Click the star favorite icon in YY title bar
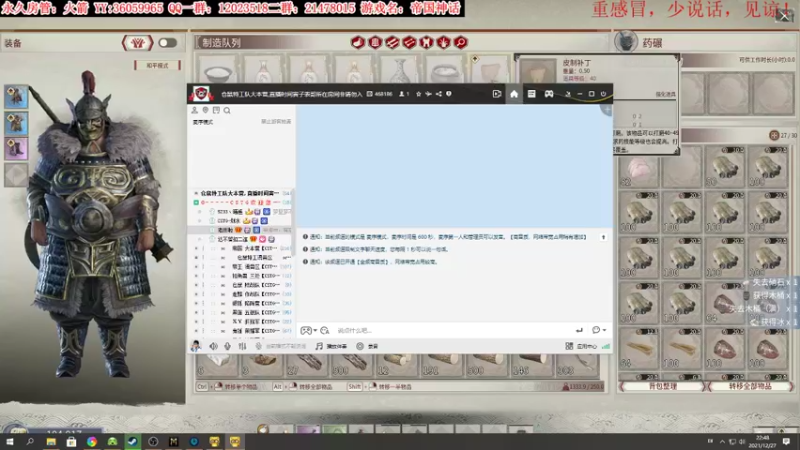The image size is (800, 450). (418, 94)
